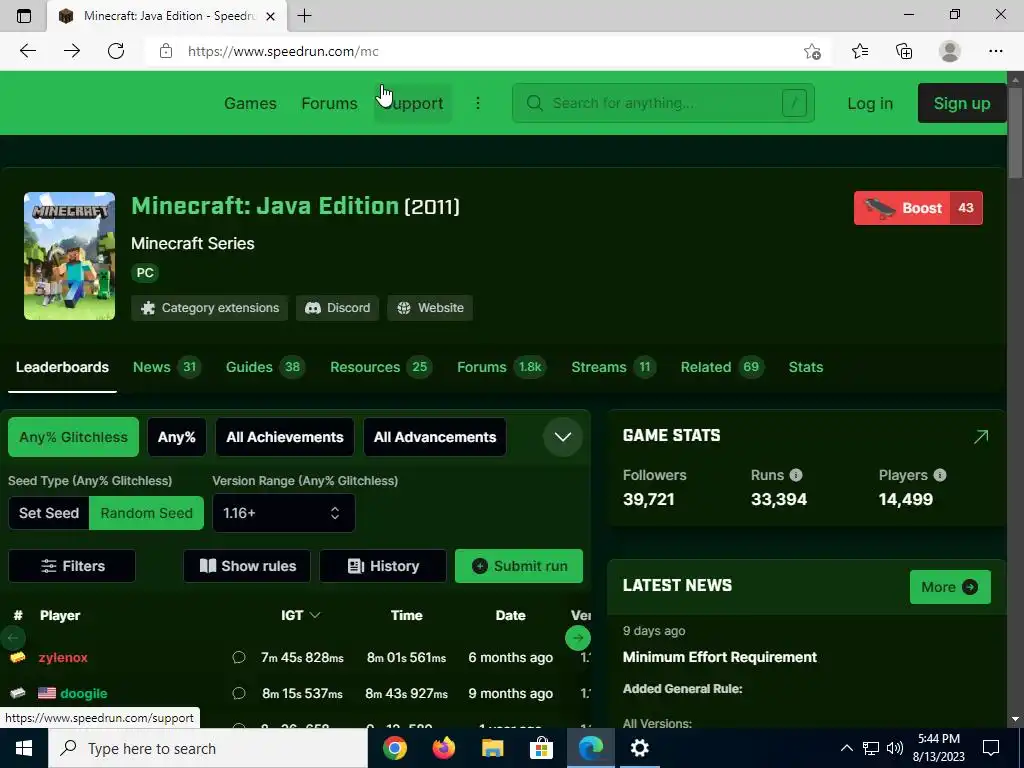The height and width of the screenshot is (768, 1024).
Task: Open the Related tab
Action: coord(722,367)
